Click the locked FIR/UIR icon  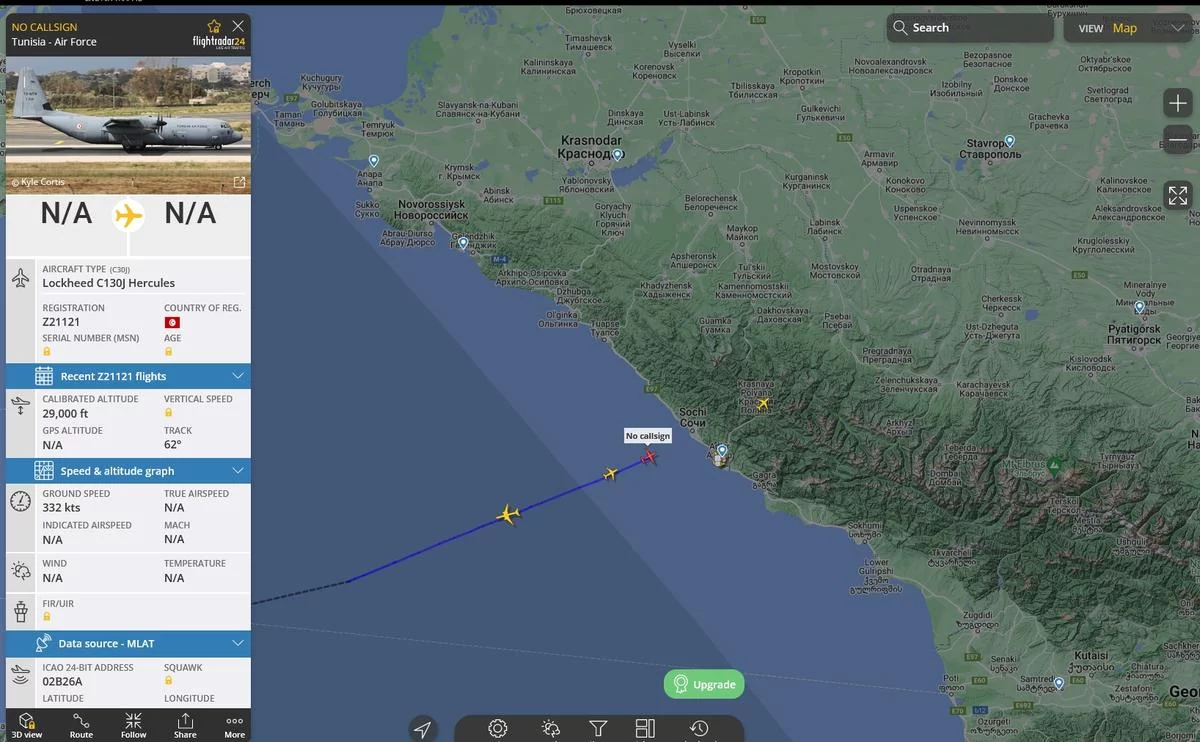click(46, 617)
